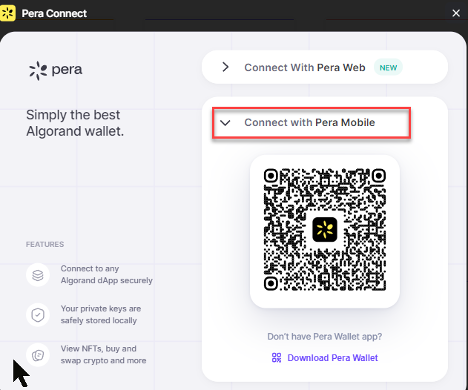The image size is (468, 390).
Task: Click Connect with Pera Mobile header
Action: 311,123
